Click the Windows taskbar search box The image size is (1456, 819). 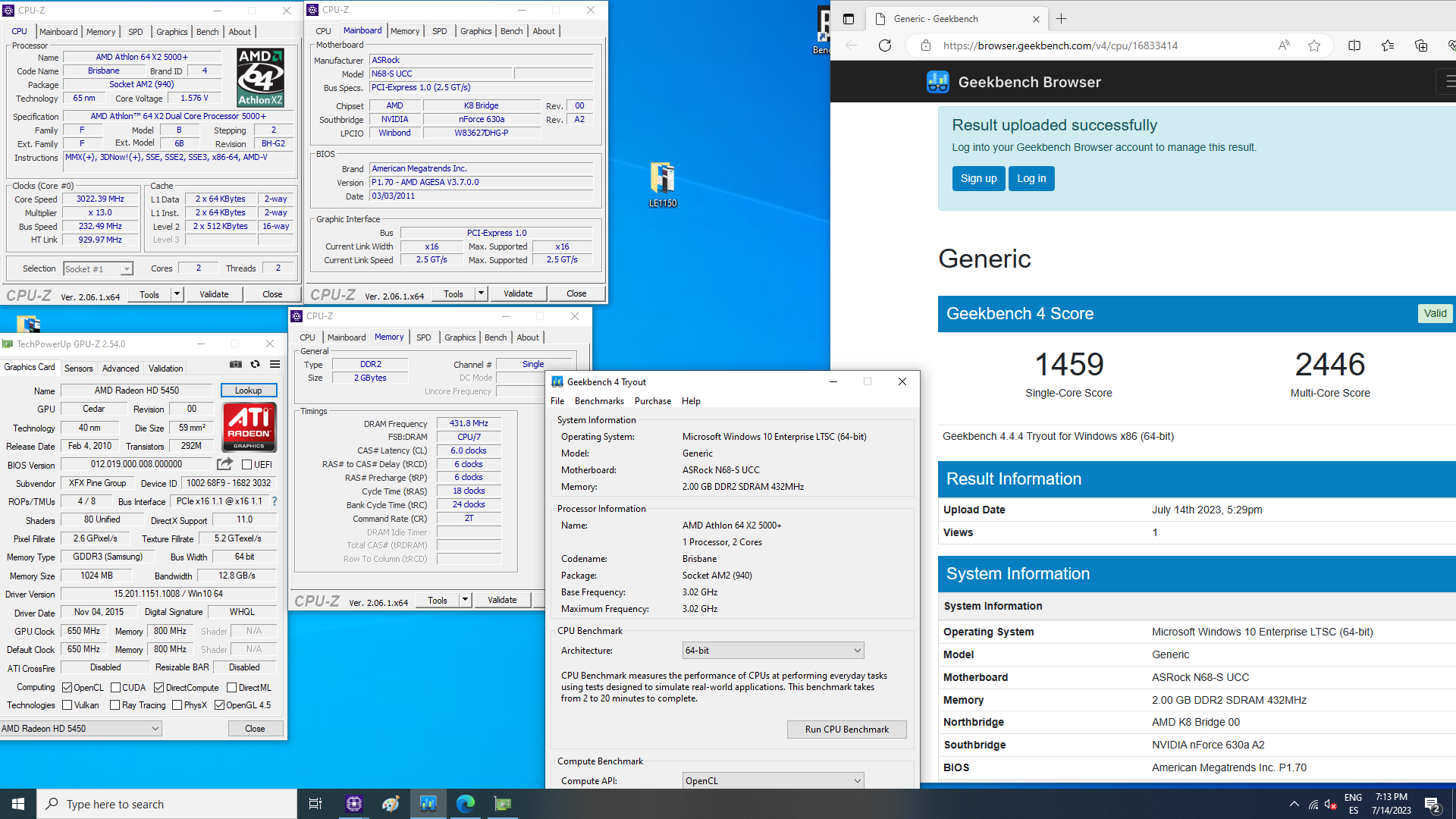click(x=167, y=804)
